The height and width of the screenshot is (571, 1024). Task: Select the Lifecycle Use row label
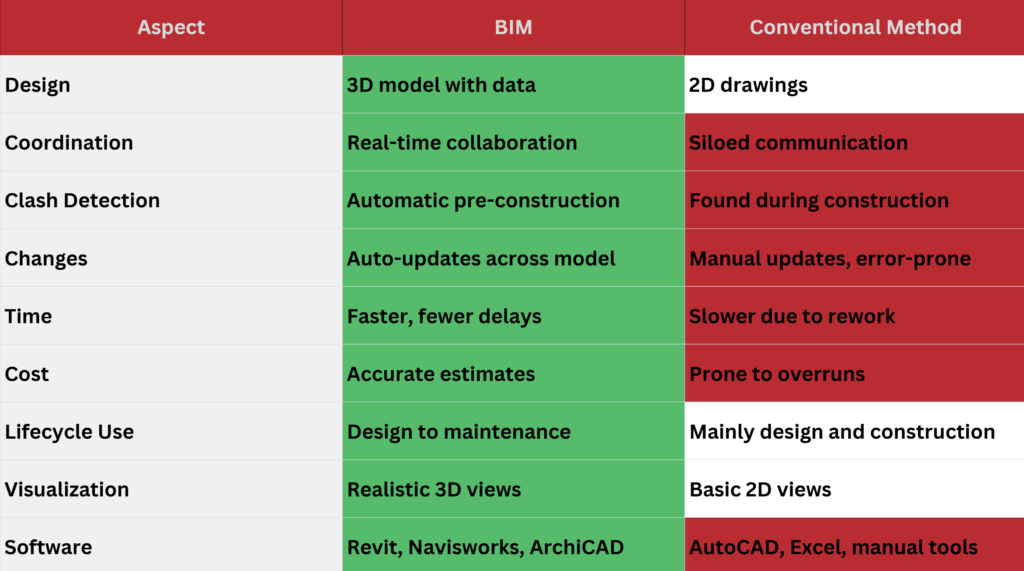[x=69, y=433]
